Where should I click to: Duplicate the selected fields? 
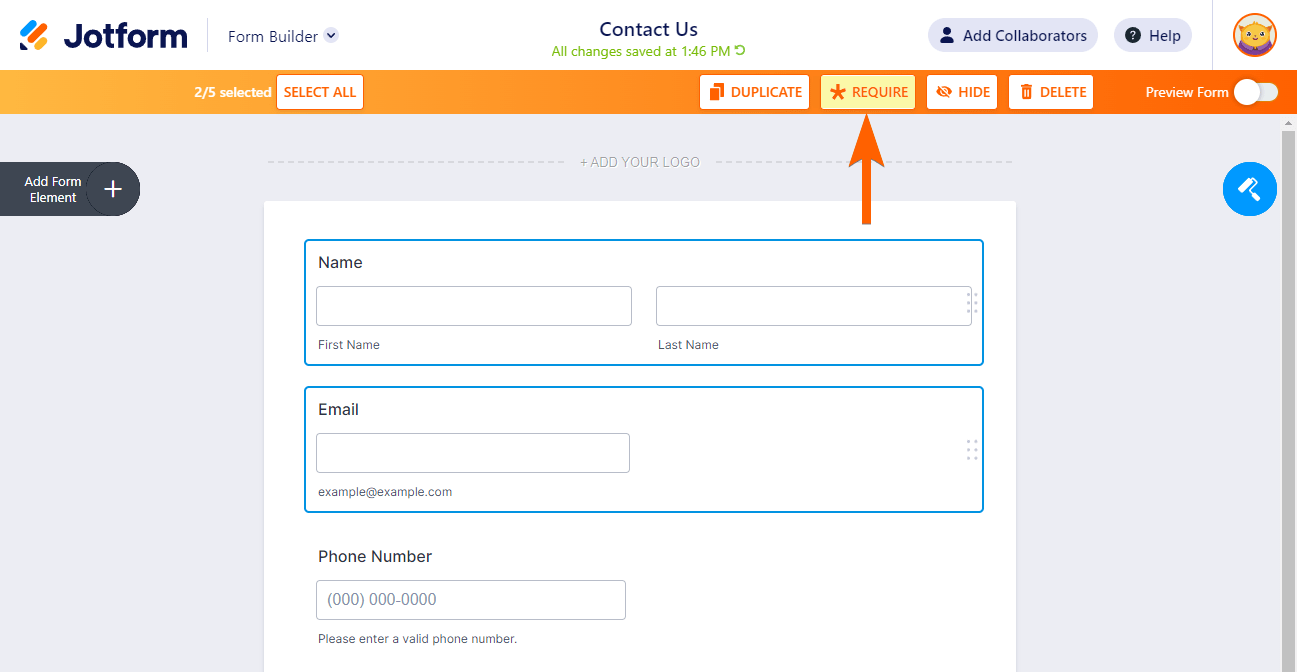755,92
